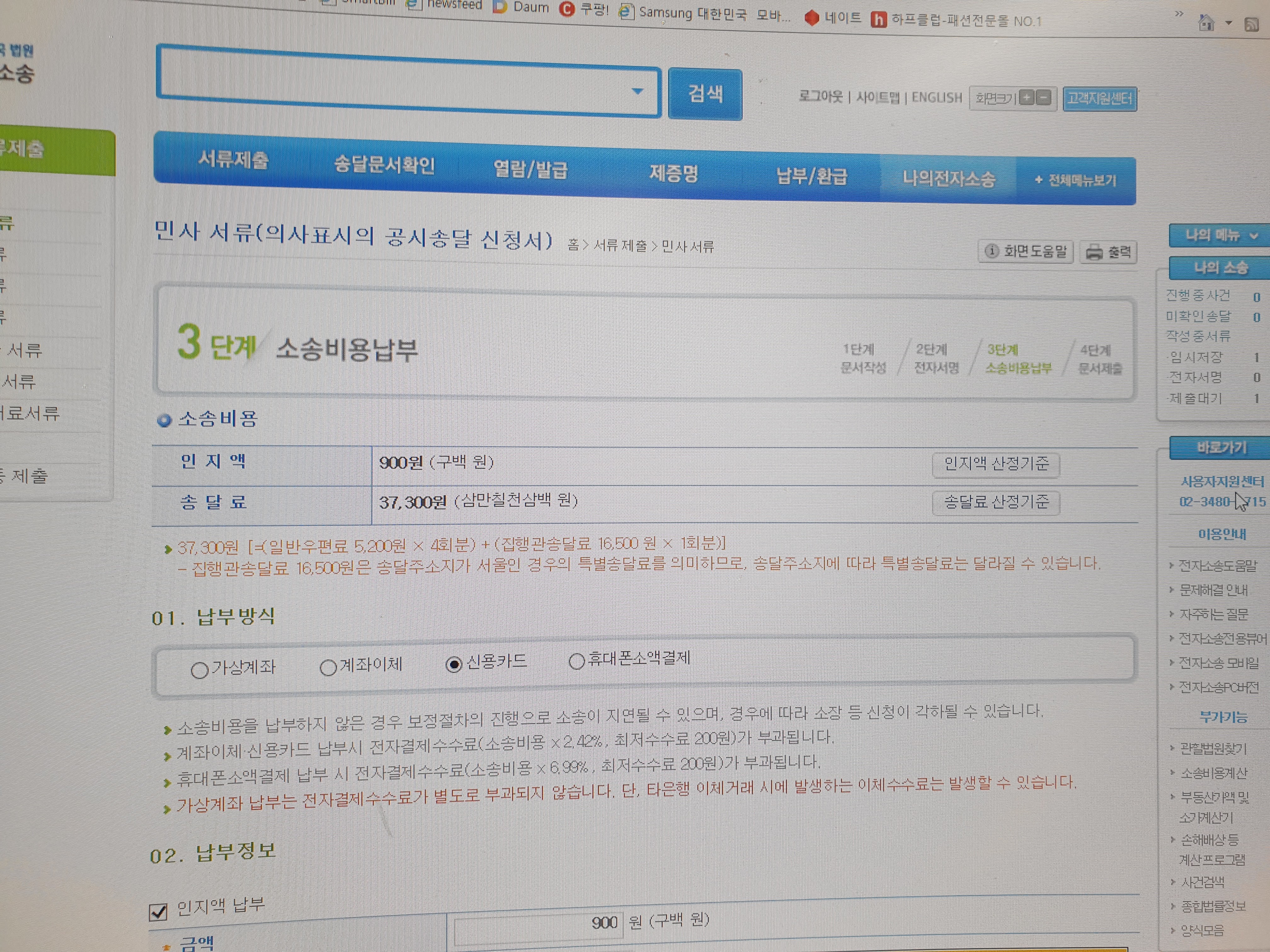Open the 송달문서확인 menu tab
1270x952 pixels.
(384, 165)
